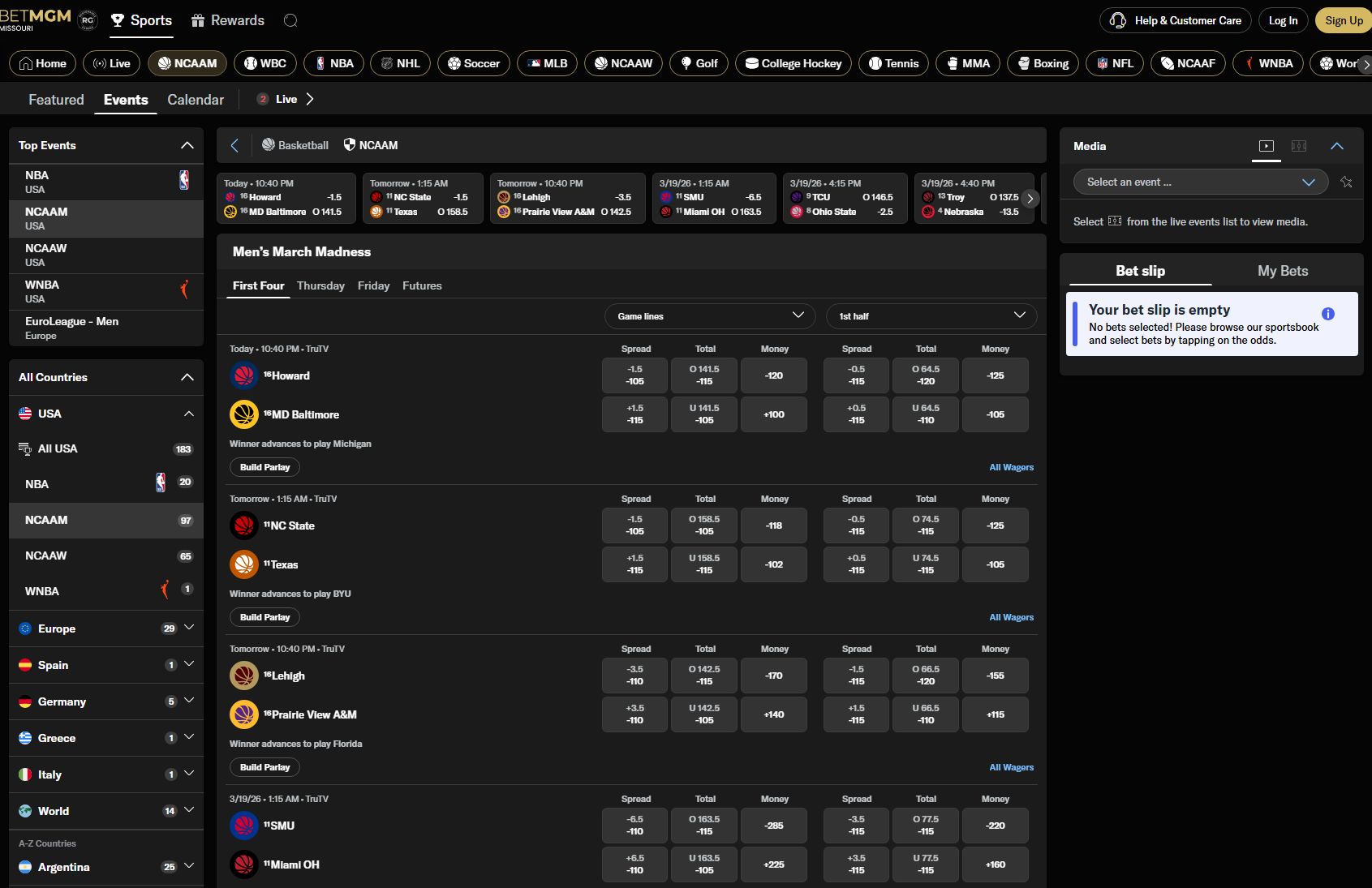The width and height of the screenshot is (1372, 888).
Task: Switch Media panel to match tracker icon
Action: coord(1299,146)
